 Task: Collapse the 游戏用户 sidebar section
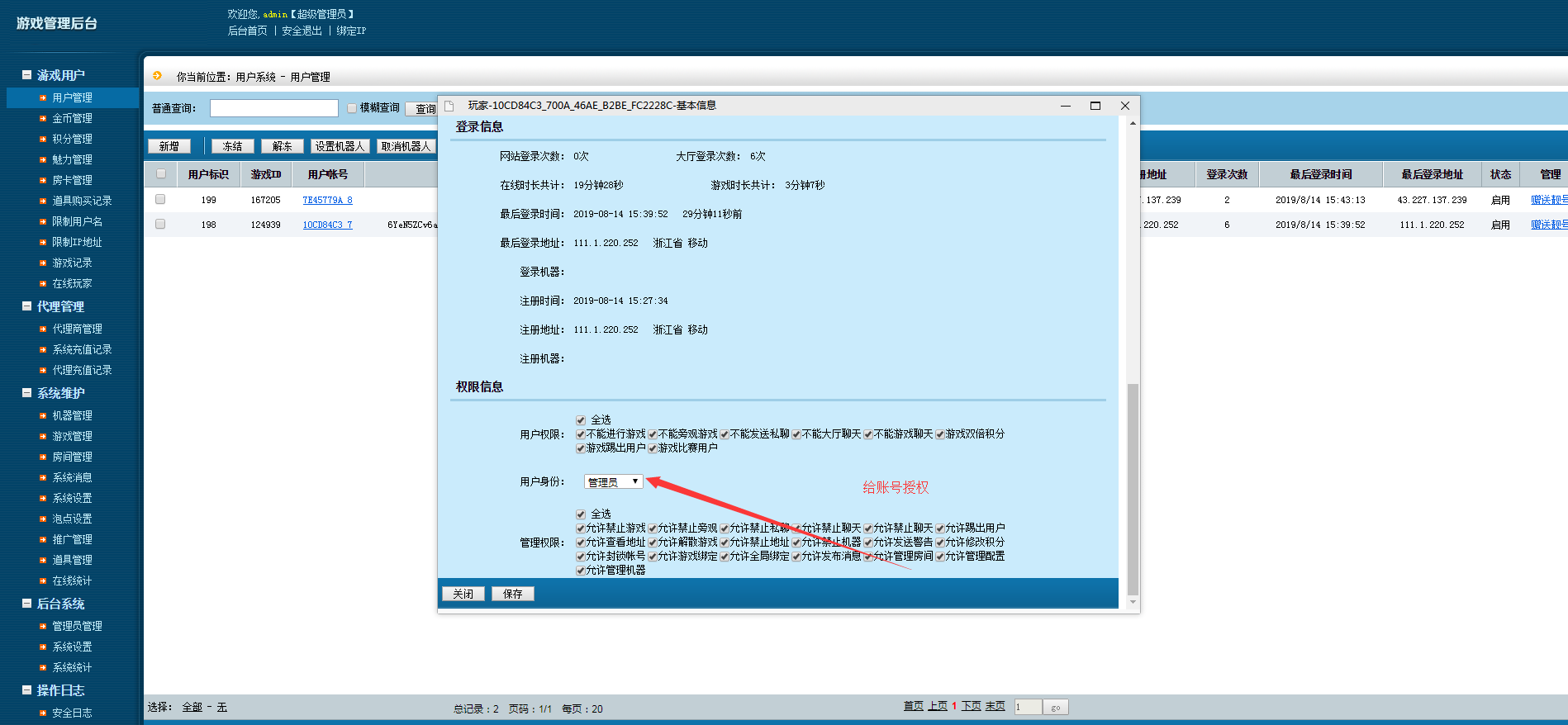tap(26, 74)
